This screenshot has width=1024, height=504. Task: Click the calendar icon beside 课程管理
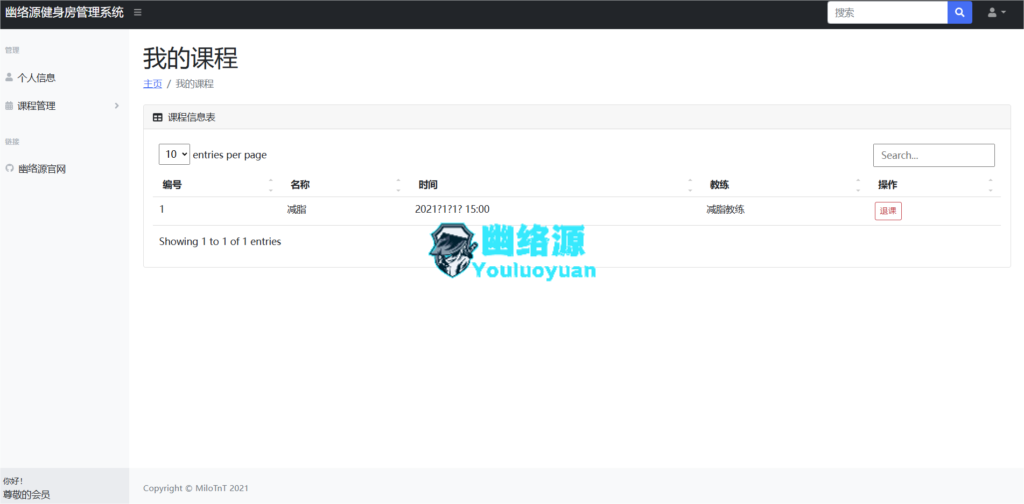9,105
